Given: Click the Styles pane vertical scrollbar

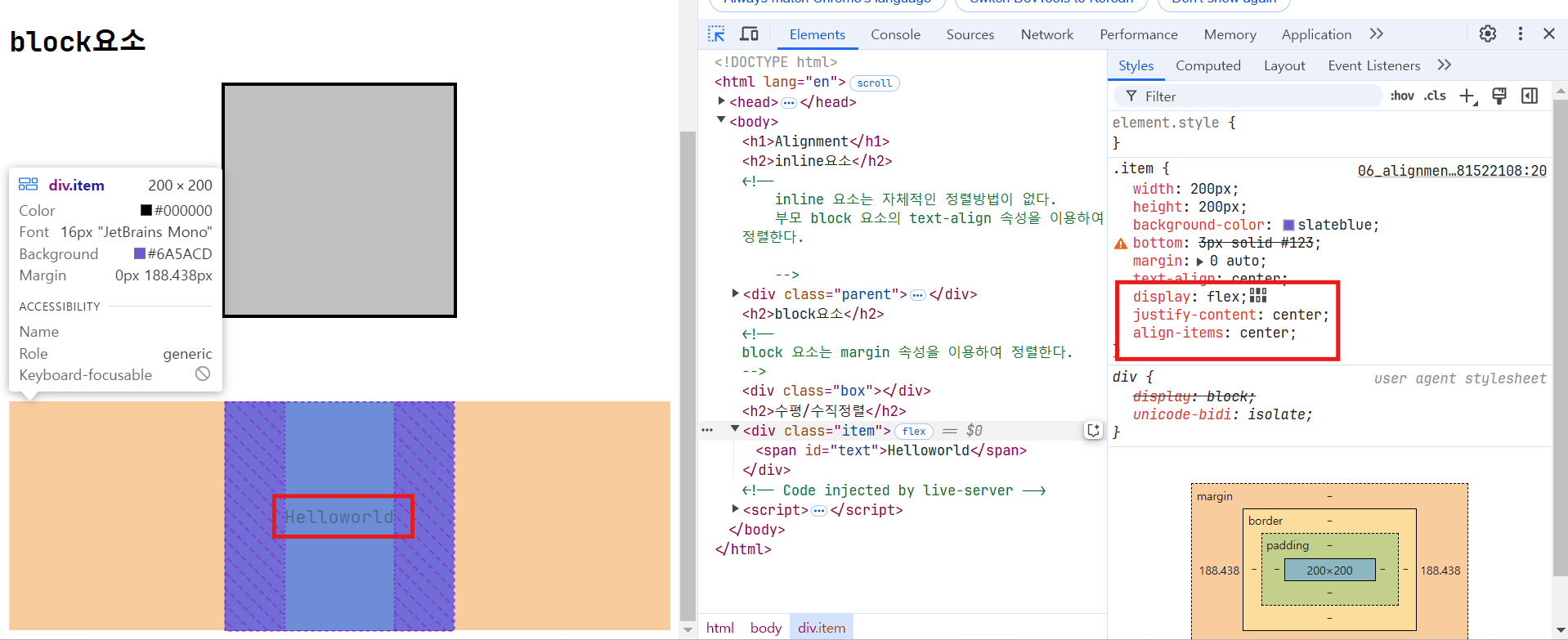Looking at the screenshot, I should point(1560,339).
